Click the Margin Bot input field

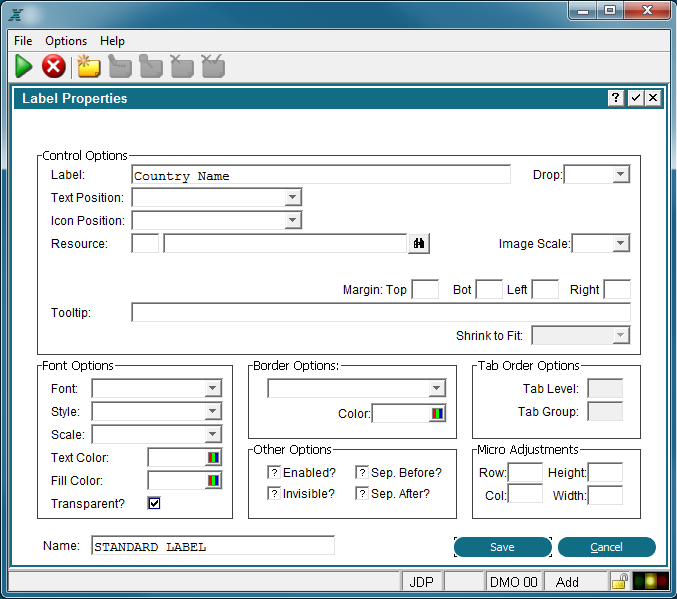click(x=489, y=289)
